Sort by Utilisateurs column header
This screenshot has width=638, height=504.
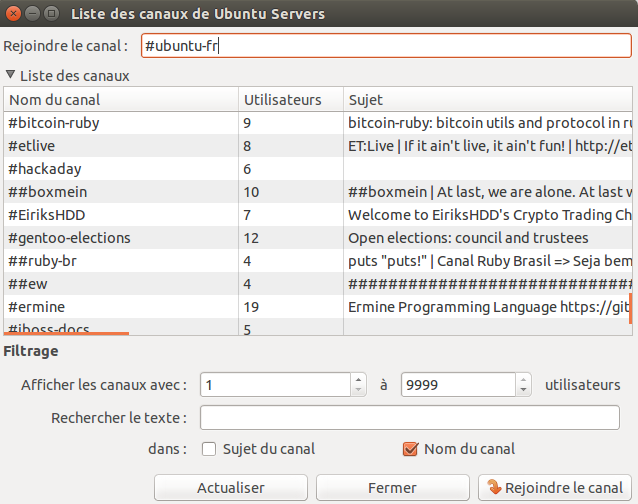(x=291, y=100)
